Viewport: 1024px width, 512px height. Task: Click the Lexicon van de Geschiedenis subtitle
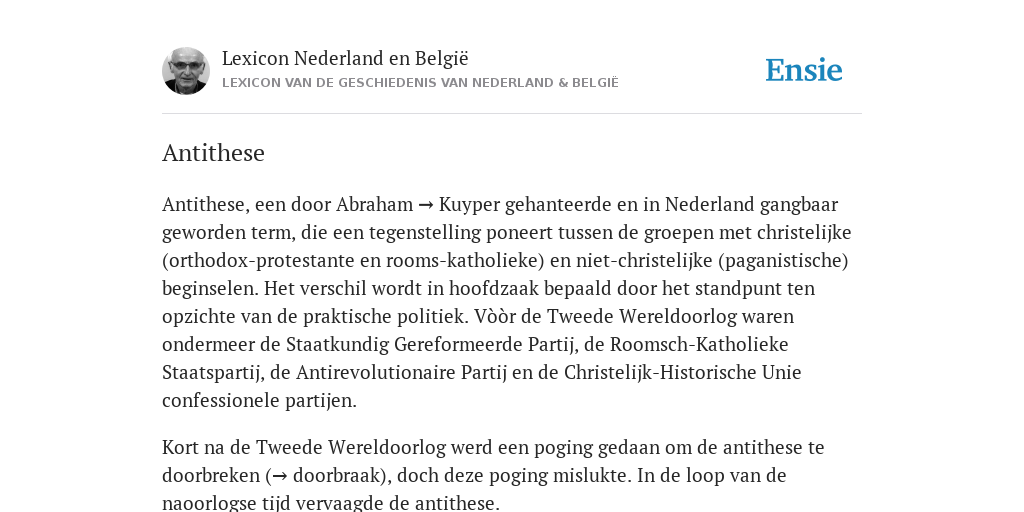coord(420,83)
